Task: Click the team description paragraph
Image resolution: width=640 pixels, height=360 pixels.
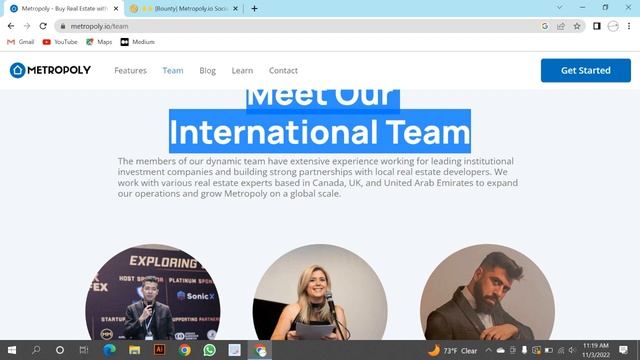Action: pyautogui.click(x=318, y=177)
